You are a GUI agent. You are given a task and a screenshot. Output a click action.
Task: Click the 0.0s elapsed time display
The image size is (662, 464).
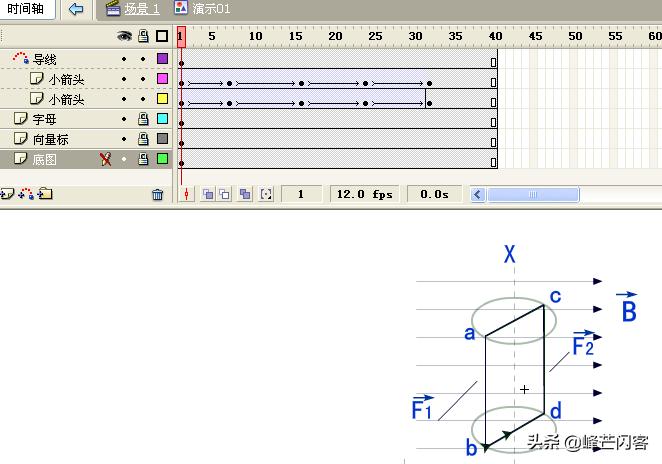point(434,194)
